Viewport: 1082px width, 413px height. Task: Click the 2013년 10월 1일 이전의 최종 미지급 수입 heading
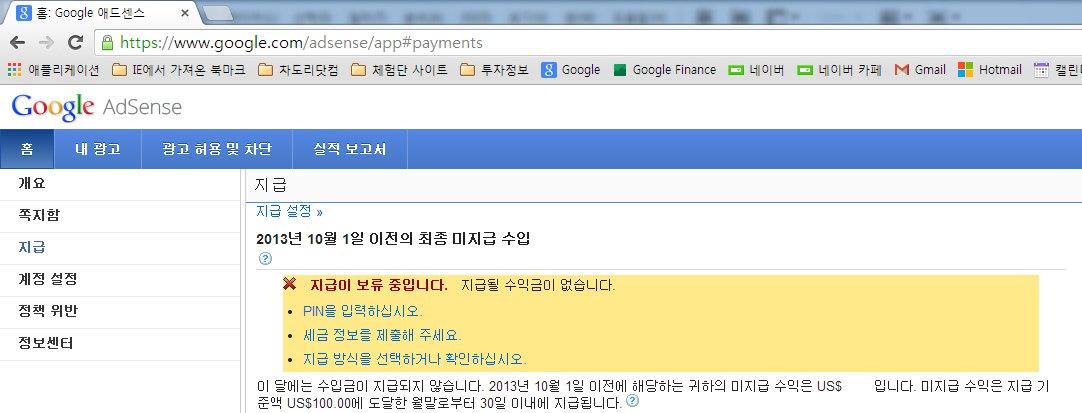pos(393,239)
